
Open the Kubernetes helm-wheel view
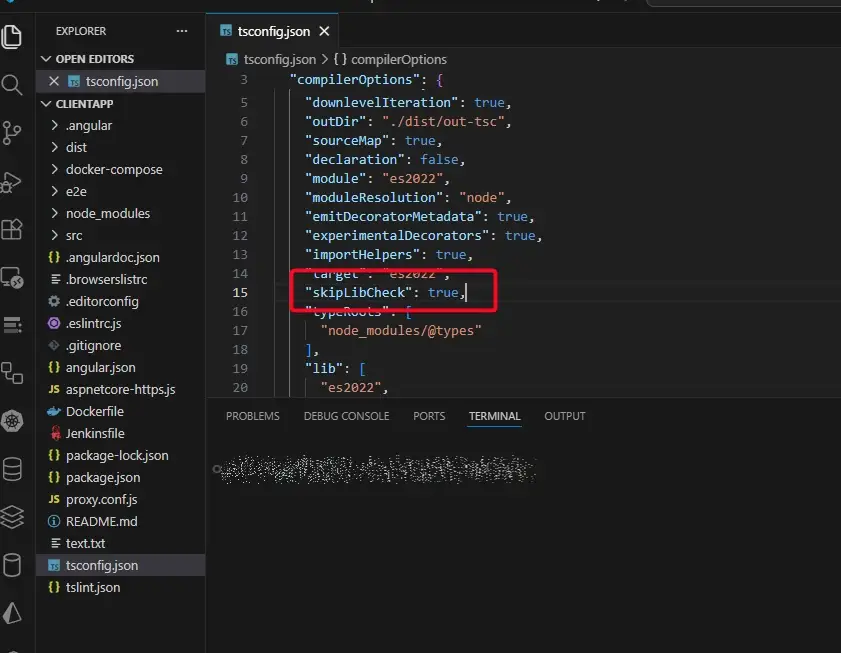[12, 421]
